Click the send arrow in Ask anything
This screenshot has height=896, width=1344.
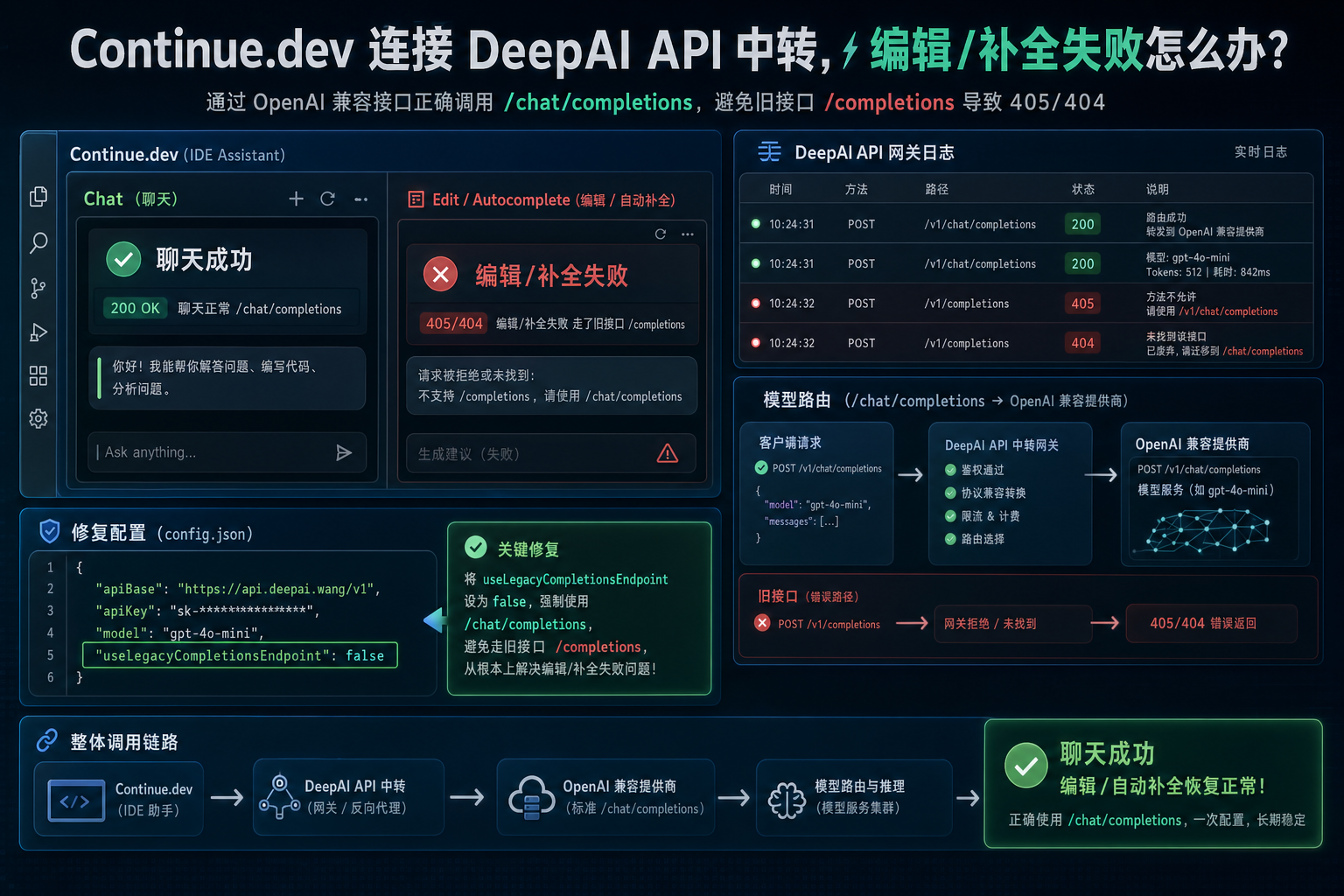(x=344, y=452)
